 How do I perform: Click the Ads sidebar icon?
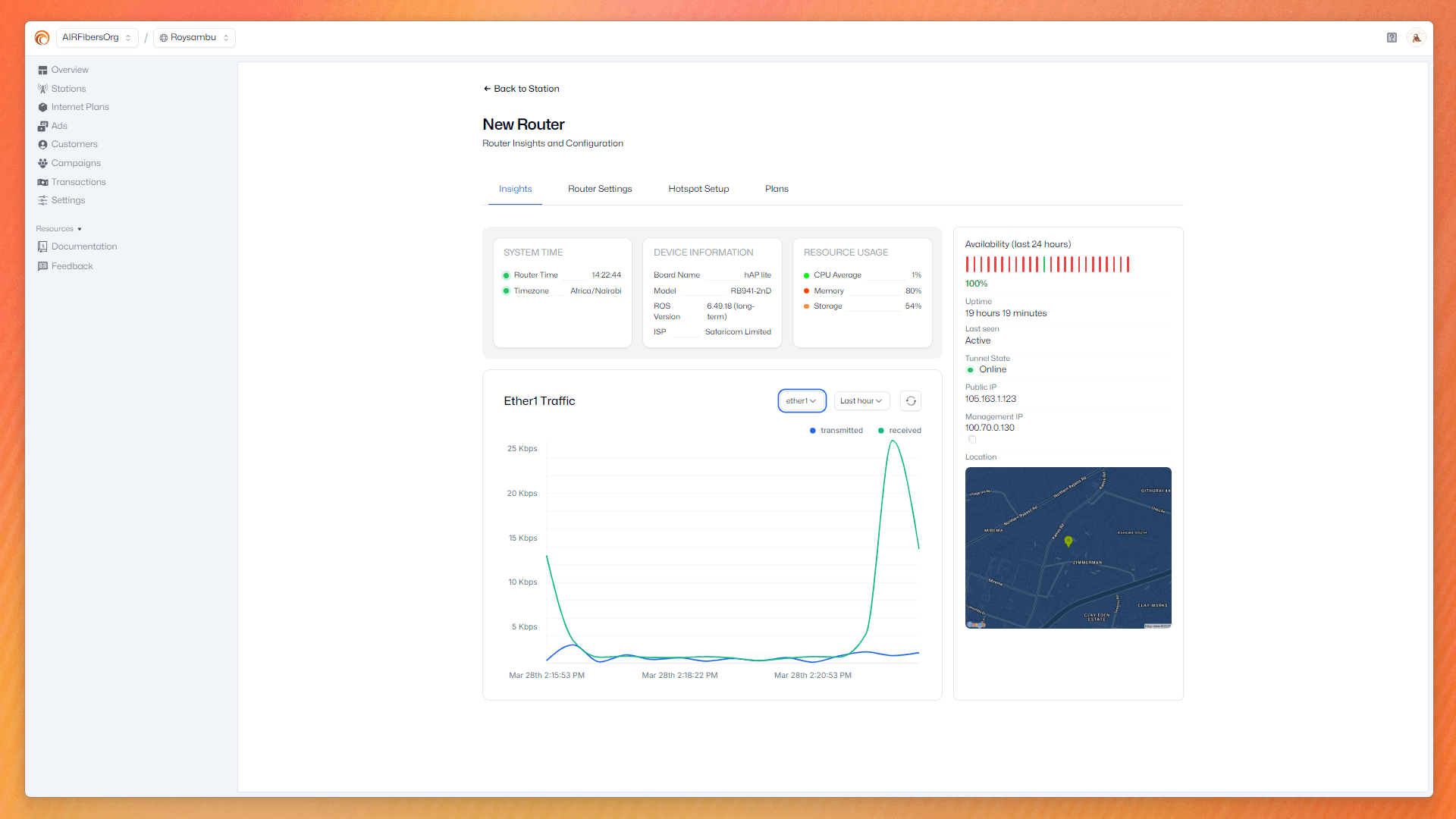click(42, 126)
